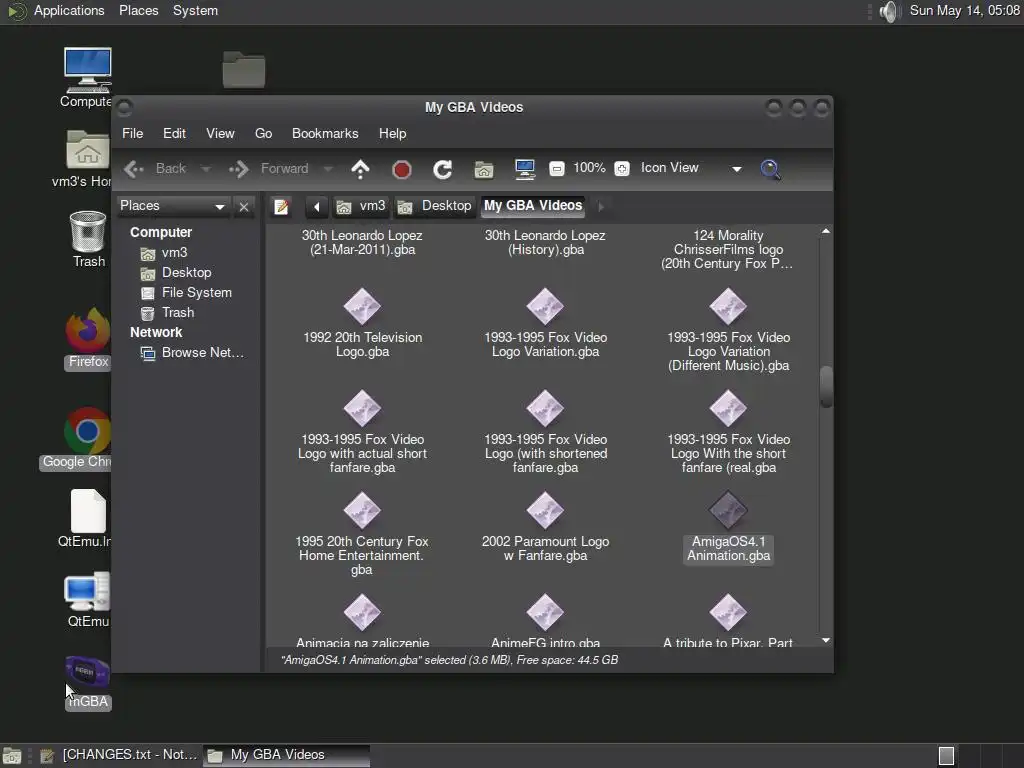Viewport: 1024px width, 768px height.
Task: Select A tribute to Pixar file icon
Action: (728, 612)
